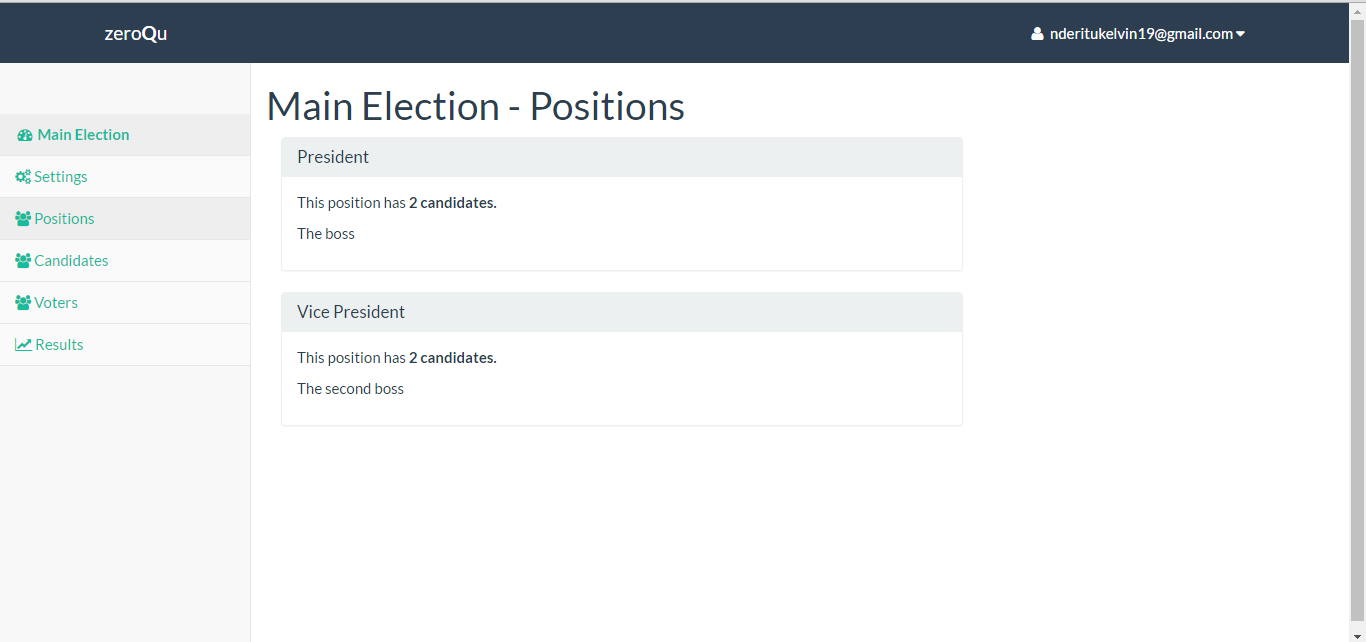The image size is (1366, 642).
Task: Open the Candidates sidebar link
Action: 125,261
